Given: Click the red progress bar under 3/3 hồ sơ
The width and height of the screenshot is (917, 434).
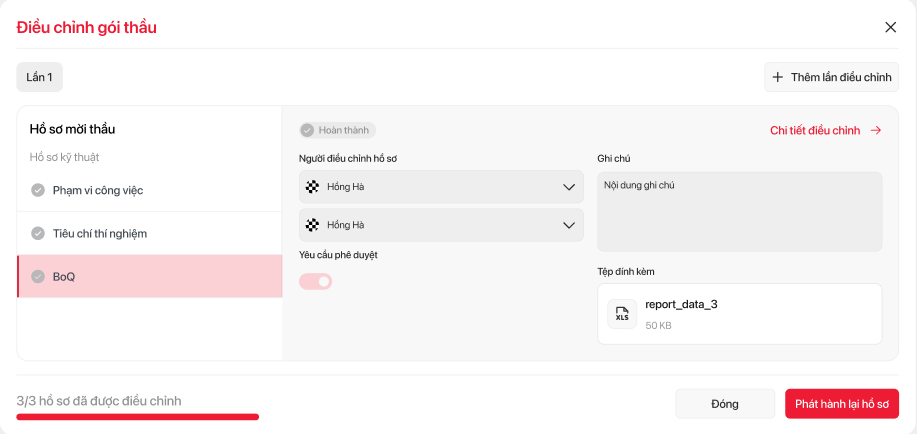Looking at the screenshot, I should (138, 416).
